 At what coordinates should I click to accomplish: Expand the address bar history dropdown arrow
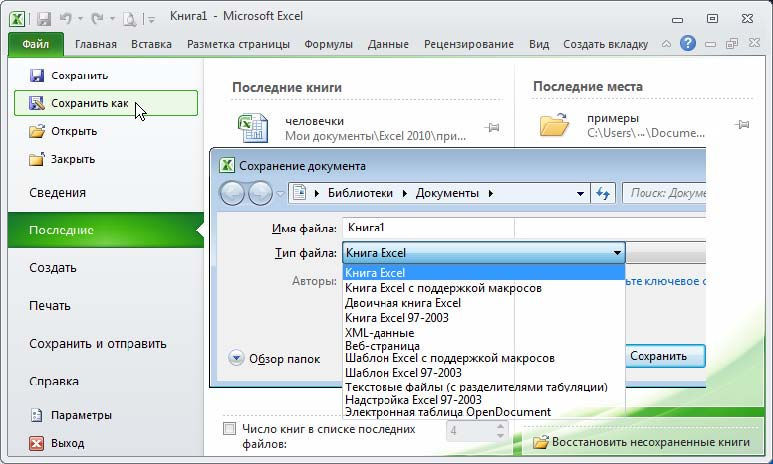(580, 194)
